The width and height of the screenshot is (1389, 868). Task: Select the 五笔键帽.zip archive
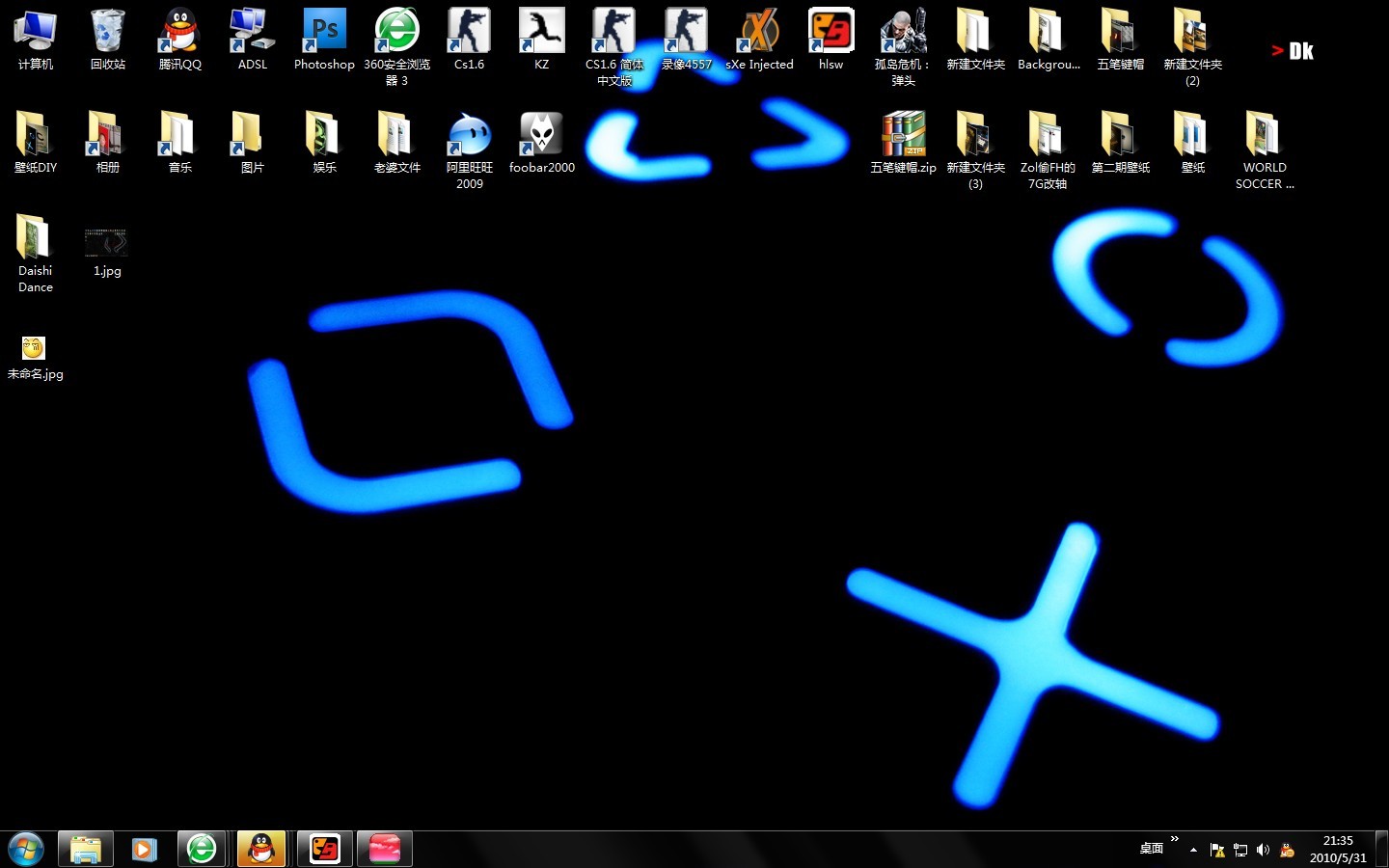pos(903,143)
